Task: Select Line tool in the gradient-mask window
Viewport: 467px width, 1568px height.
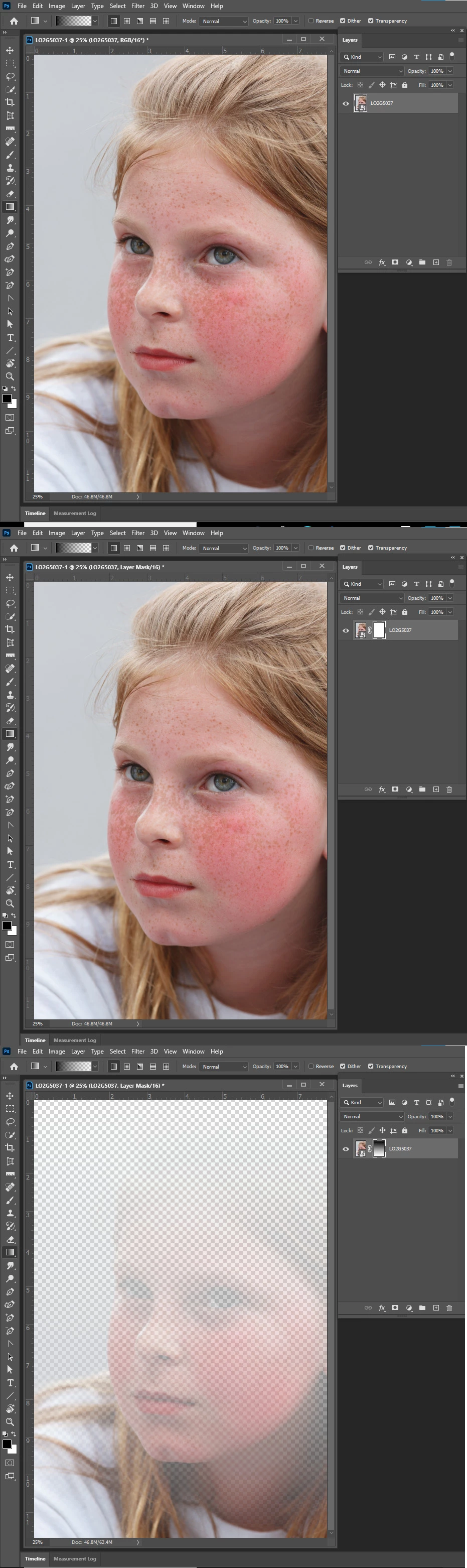Action: tap(10, 1396)
